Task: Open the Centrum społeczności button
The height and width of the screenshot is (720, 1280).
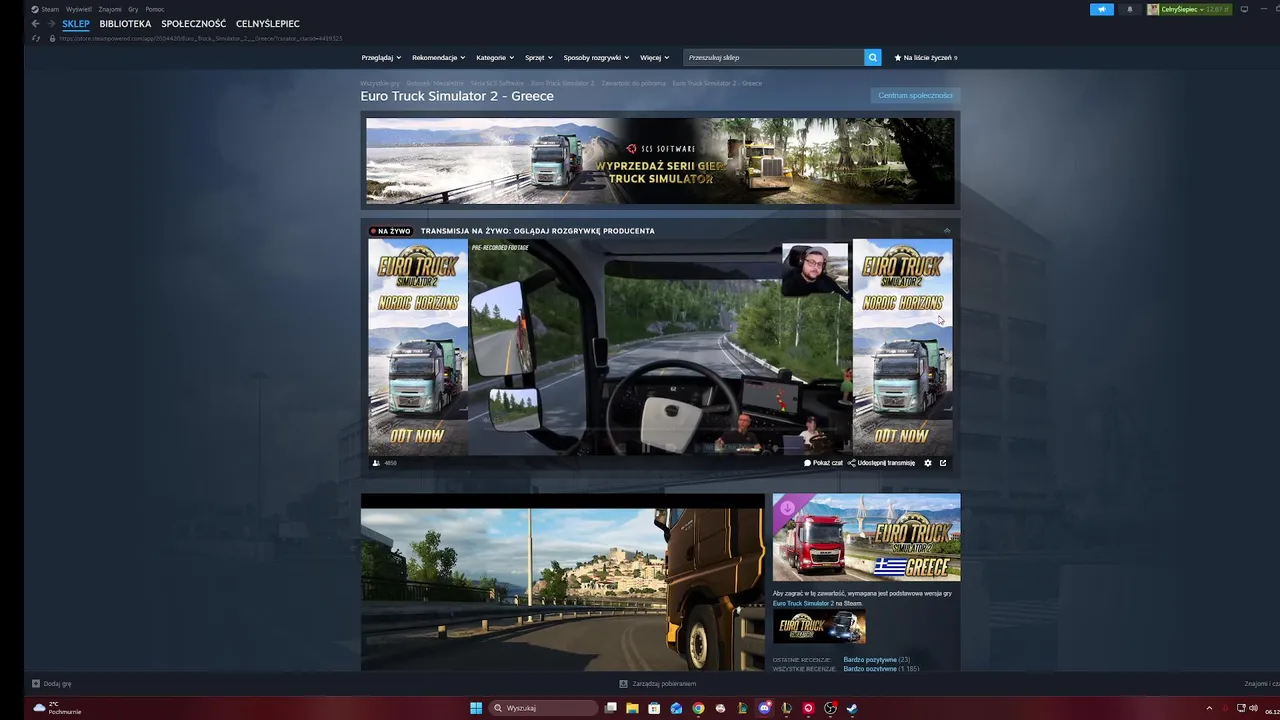Action: pos(915,95)
